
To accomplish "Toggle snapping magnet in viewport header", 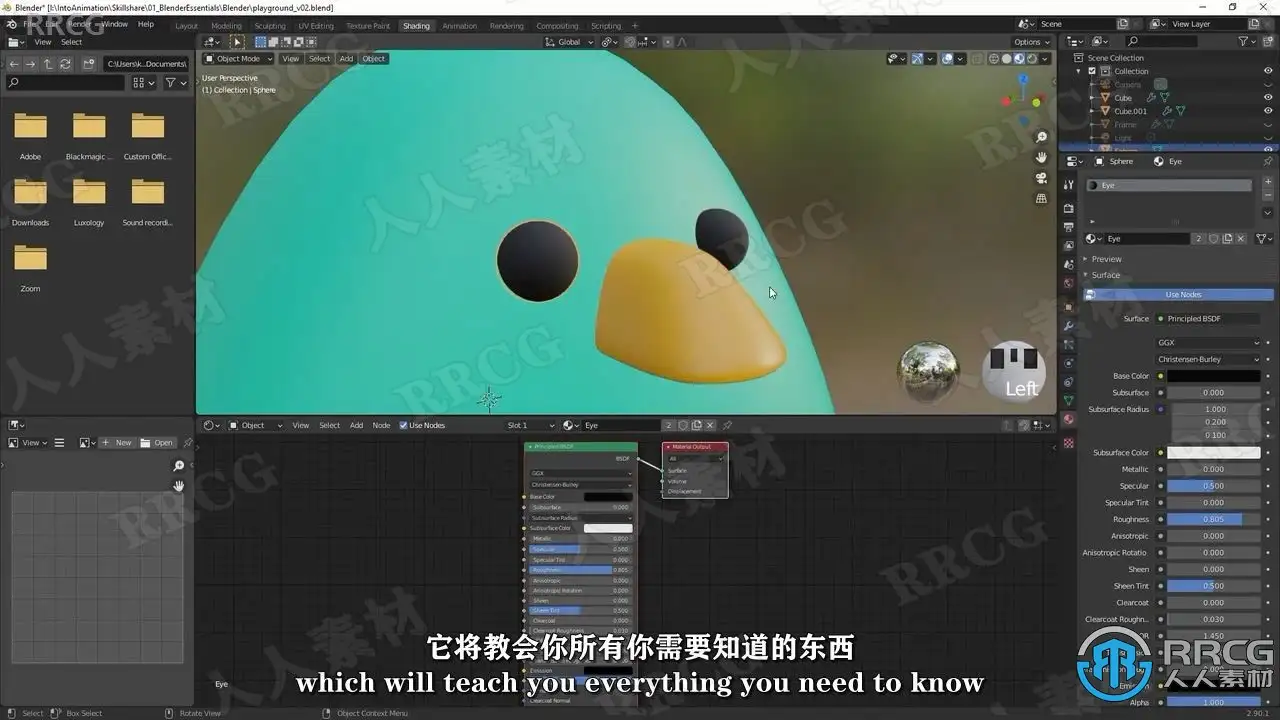I will [x=629, y=42].
